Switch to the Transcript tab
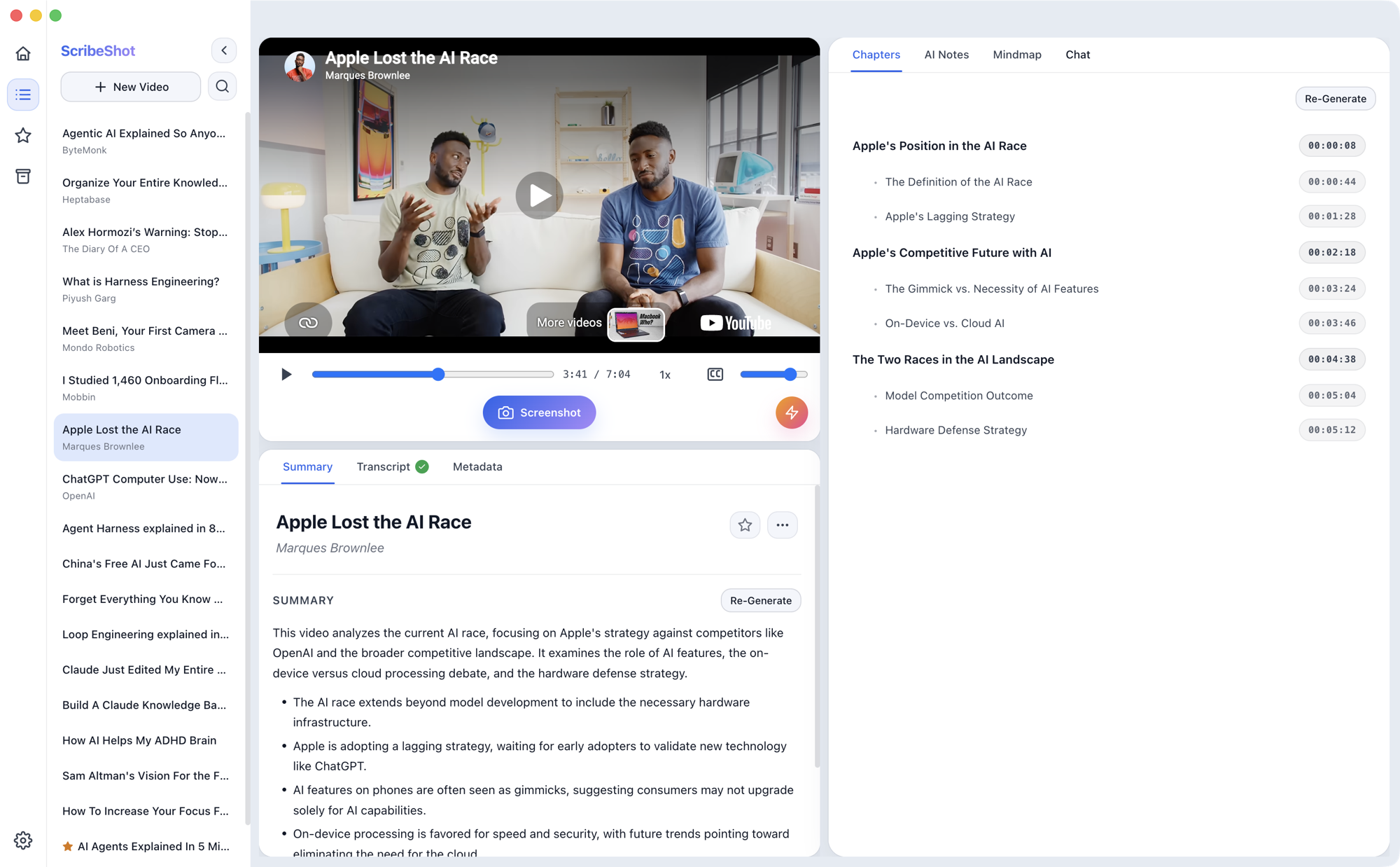This screenshot has width=1400, height=867. pos(392,467)
